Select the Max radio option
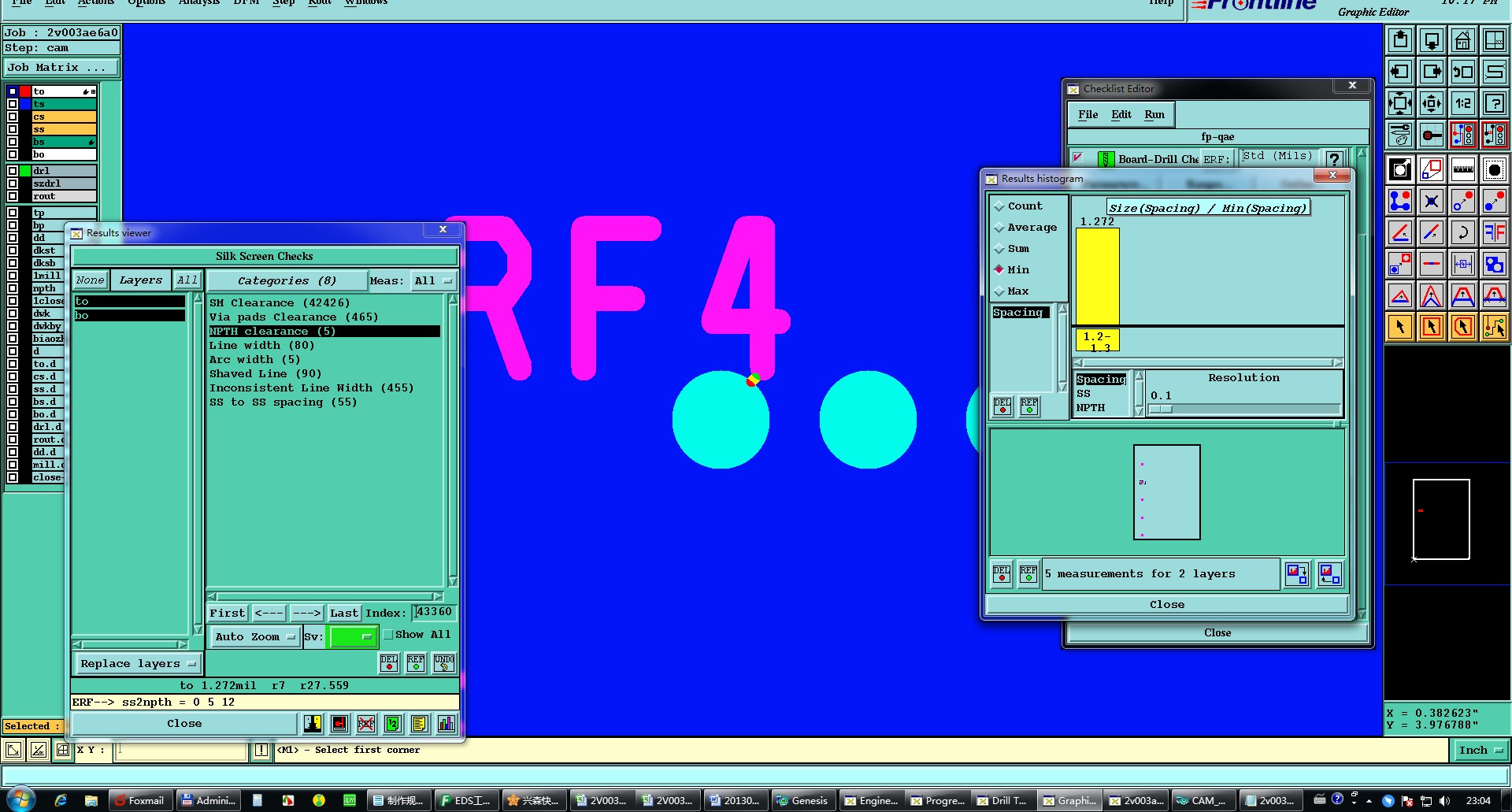Image resolution: width=1512 pixels, height=812 pixels. 1012,291
